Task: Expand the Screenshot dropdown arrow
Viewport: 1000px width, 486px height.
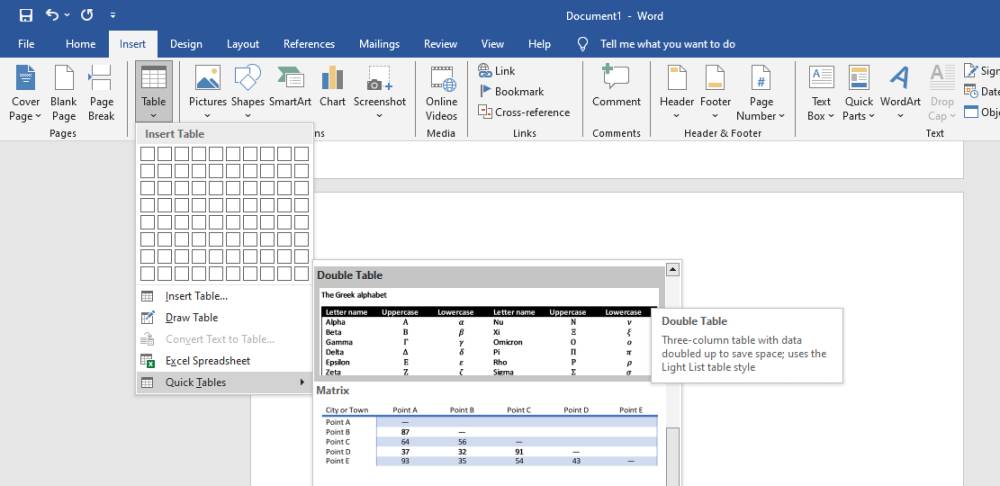Action: pos(379,116)
